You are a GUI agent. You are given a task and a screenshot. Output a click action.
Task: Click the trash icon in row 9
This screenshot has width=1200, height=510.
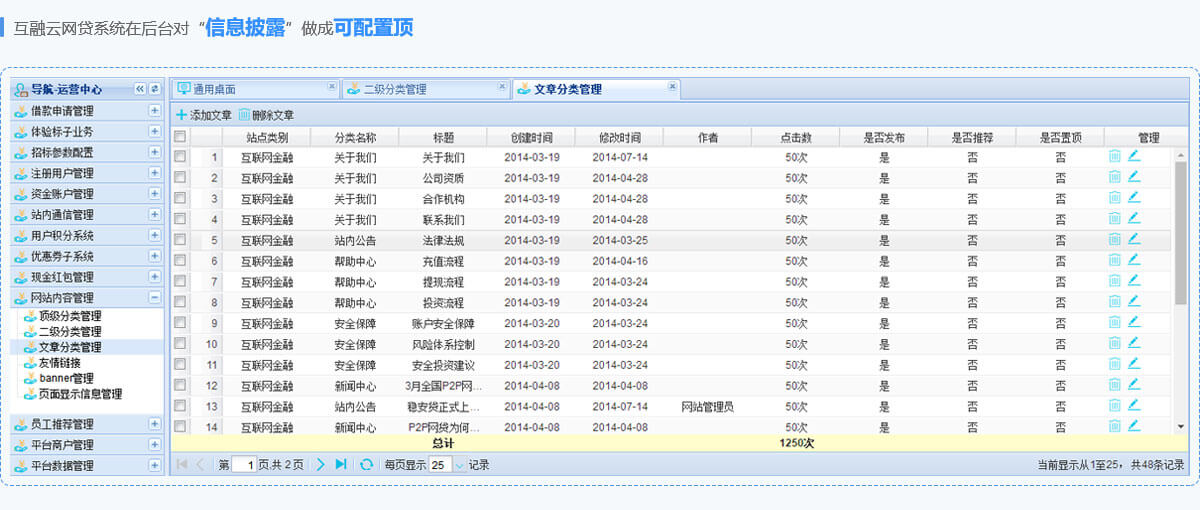[x=1114, y=322]
